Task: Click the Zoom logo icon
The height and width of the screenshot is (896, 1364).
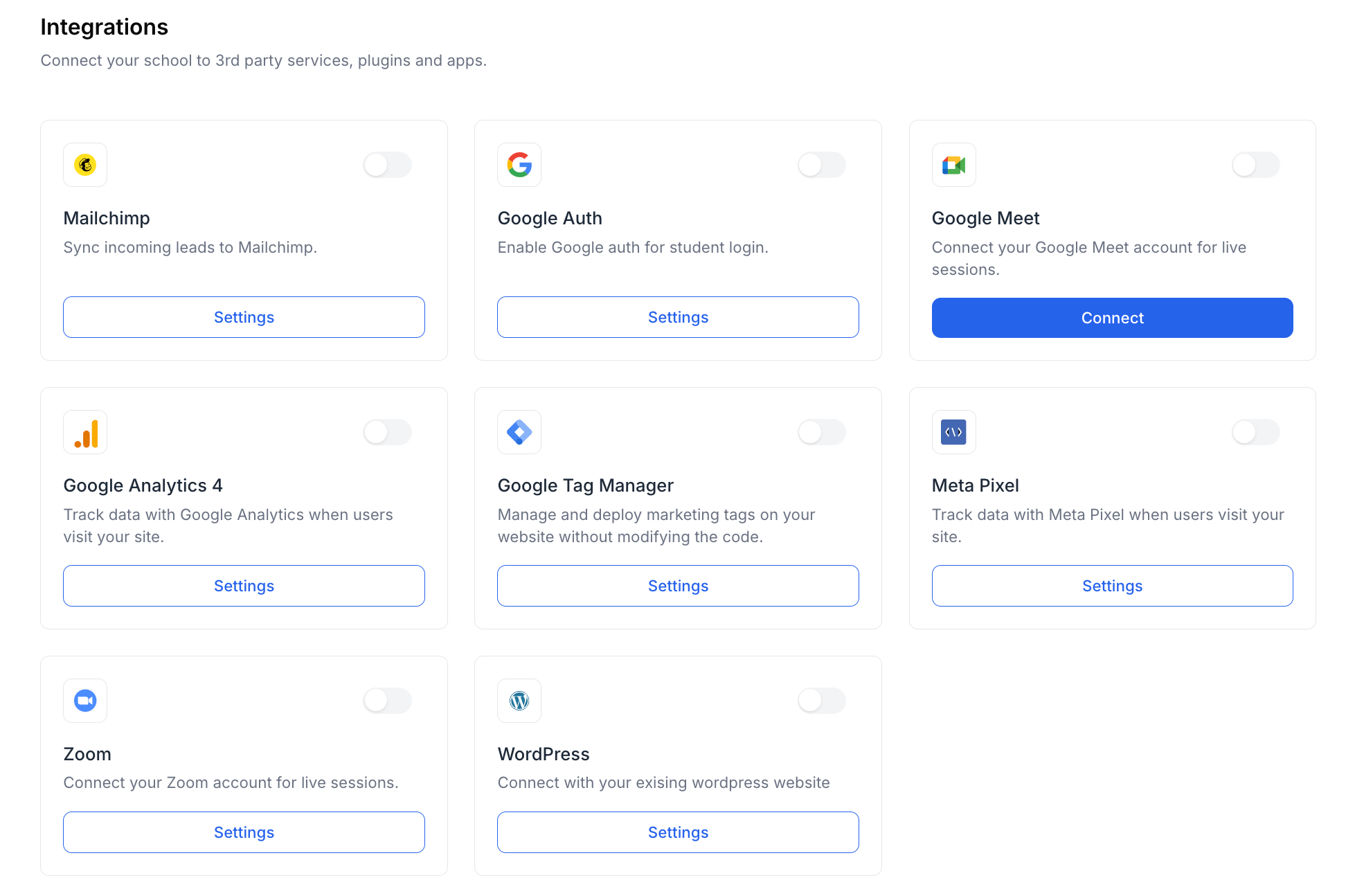Action: [x=85, y=701]
